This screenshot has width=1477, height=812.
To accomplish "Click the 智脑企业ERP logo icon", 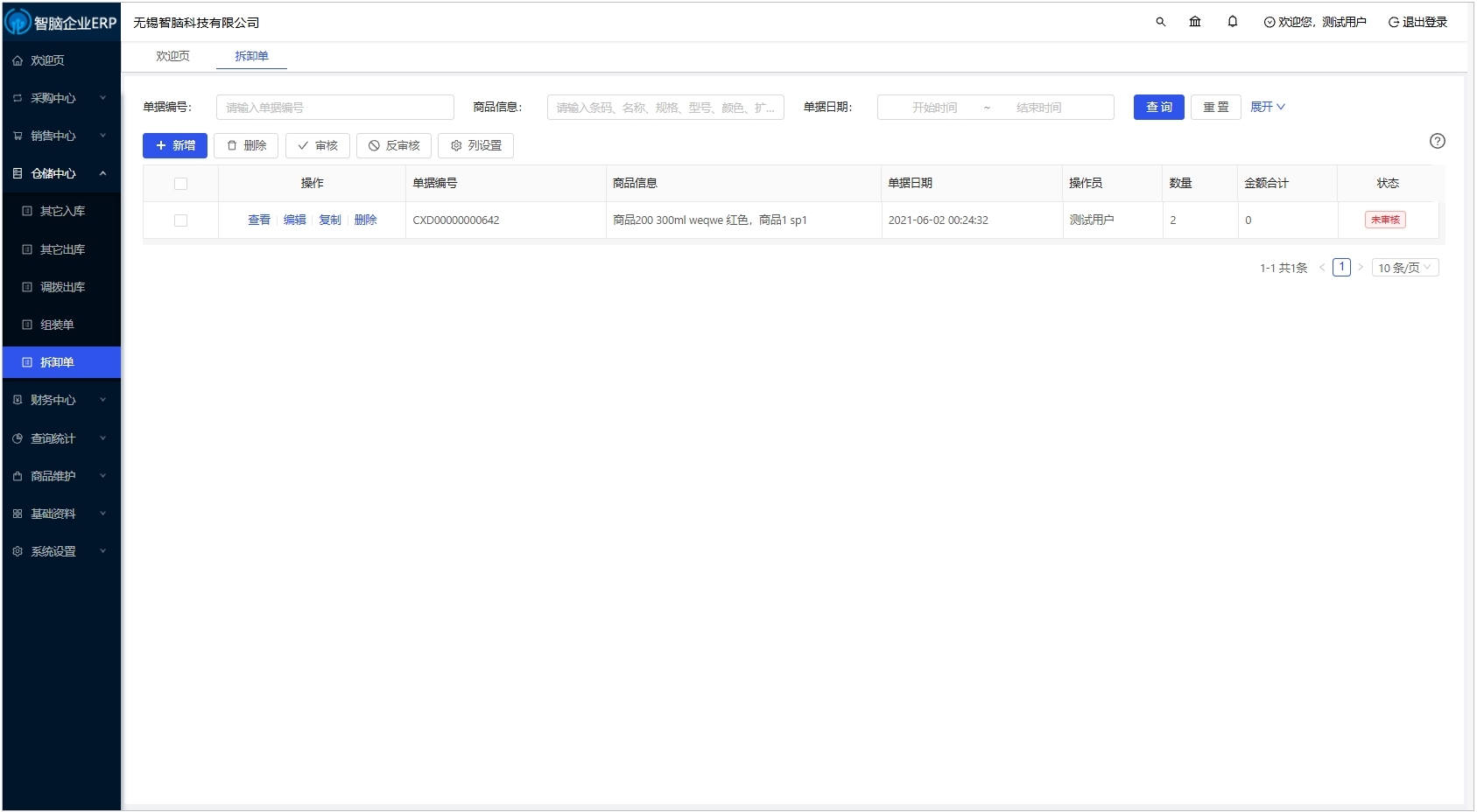I will pos(16,21).
